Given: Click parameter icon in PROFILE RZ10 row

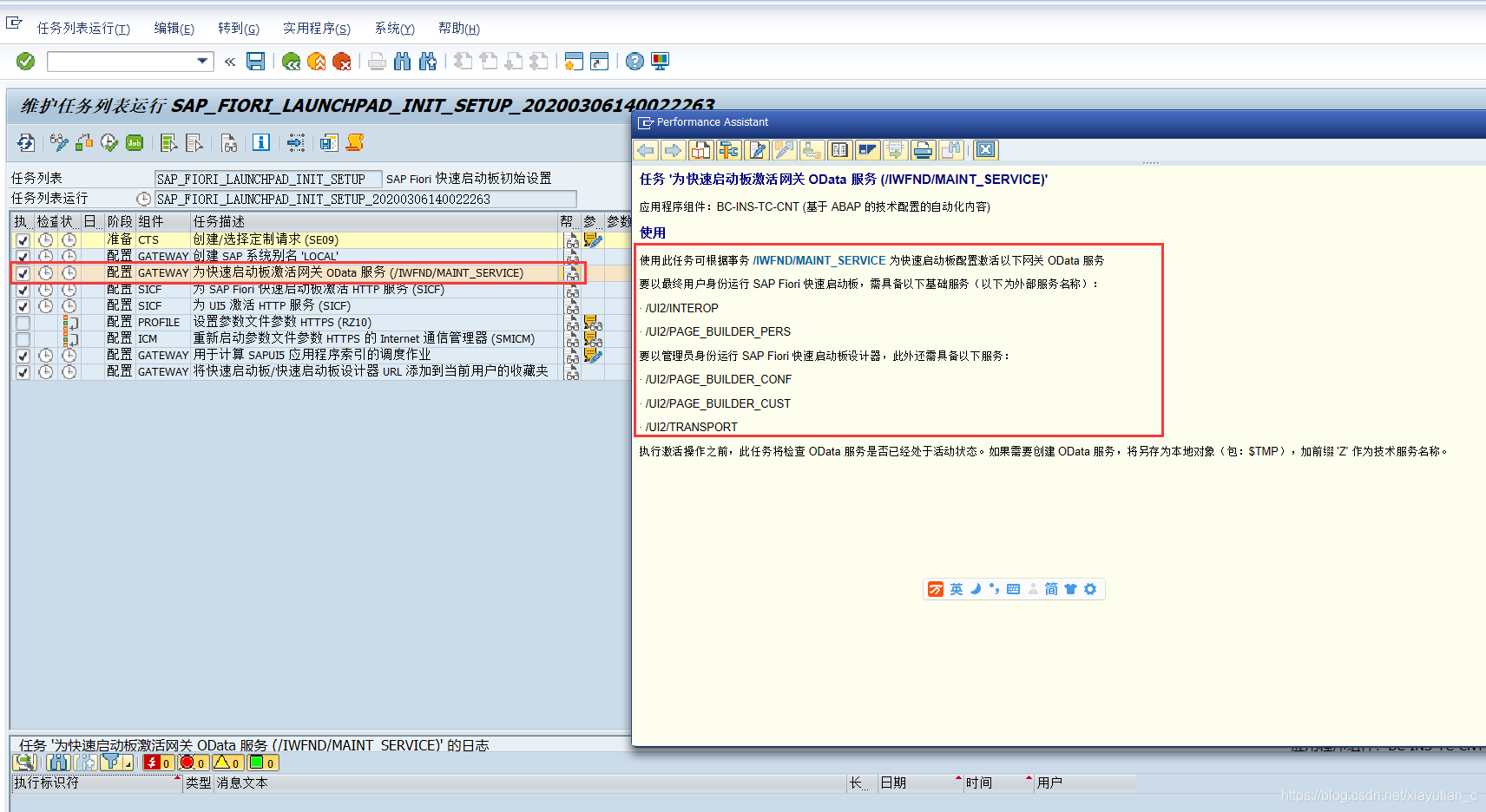Looking at the screenshot, I should [593, 323].
